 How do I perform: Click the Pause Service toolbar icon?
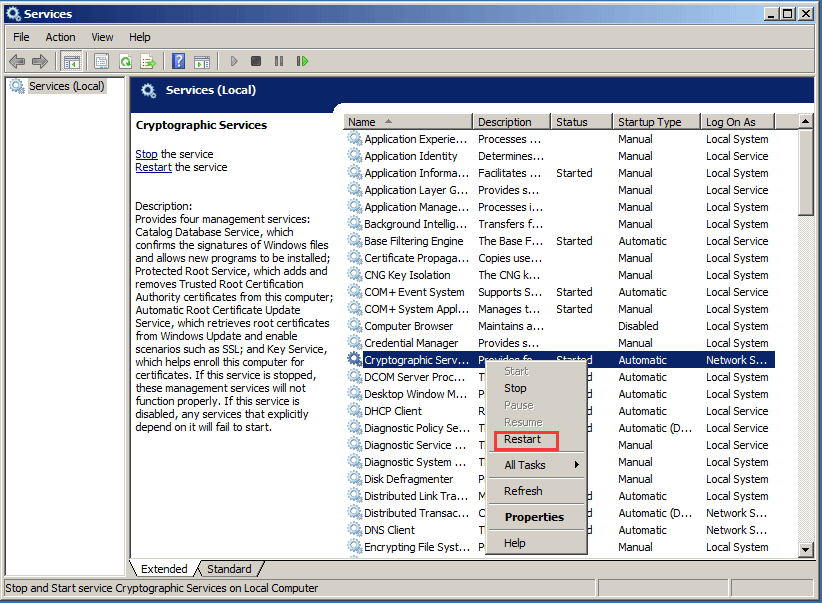pos(279,61)
